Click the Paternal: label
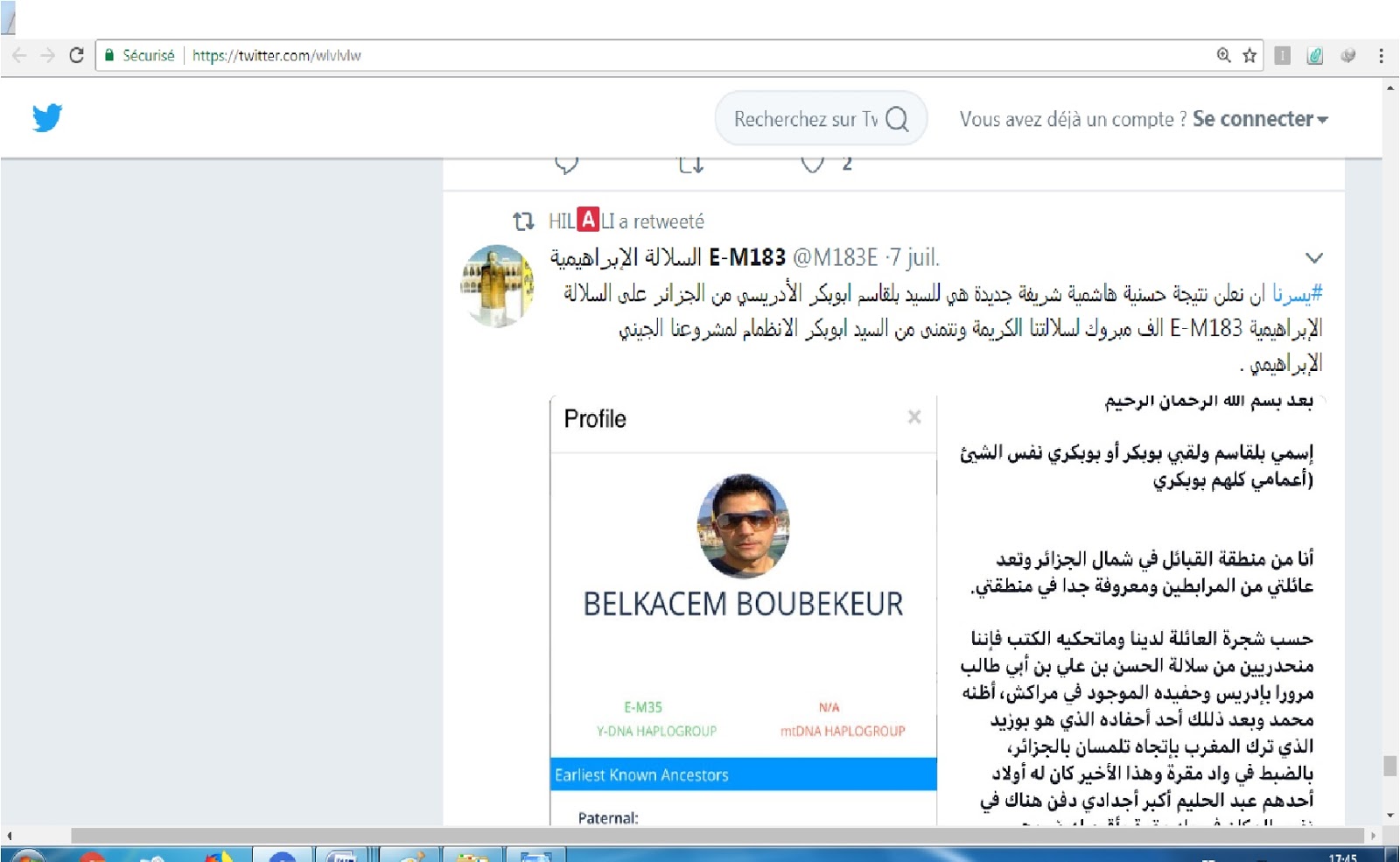The height and width of the screenshot is (862, 1400). pyautogui.click(x=608, y=817)
